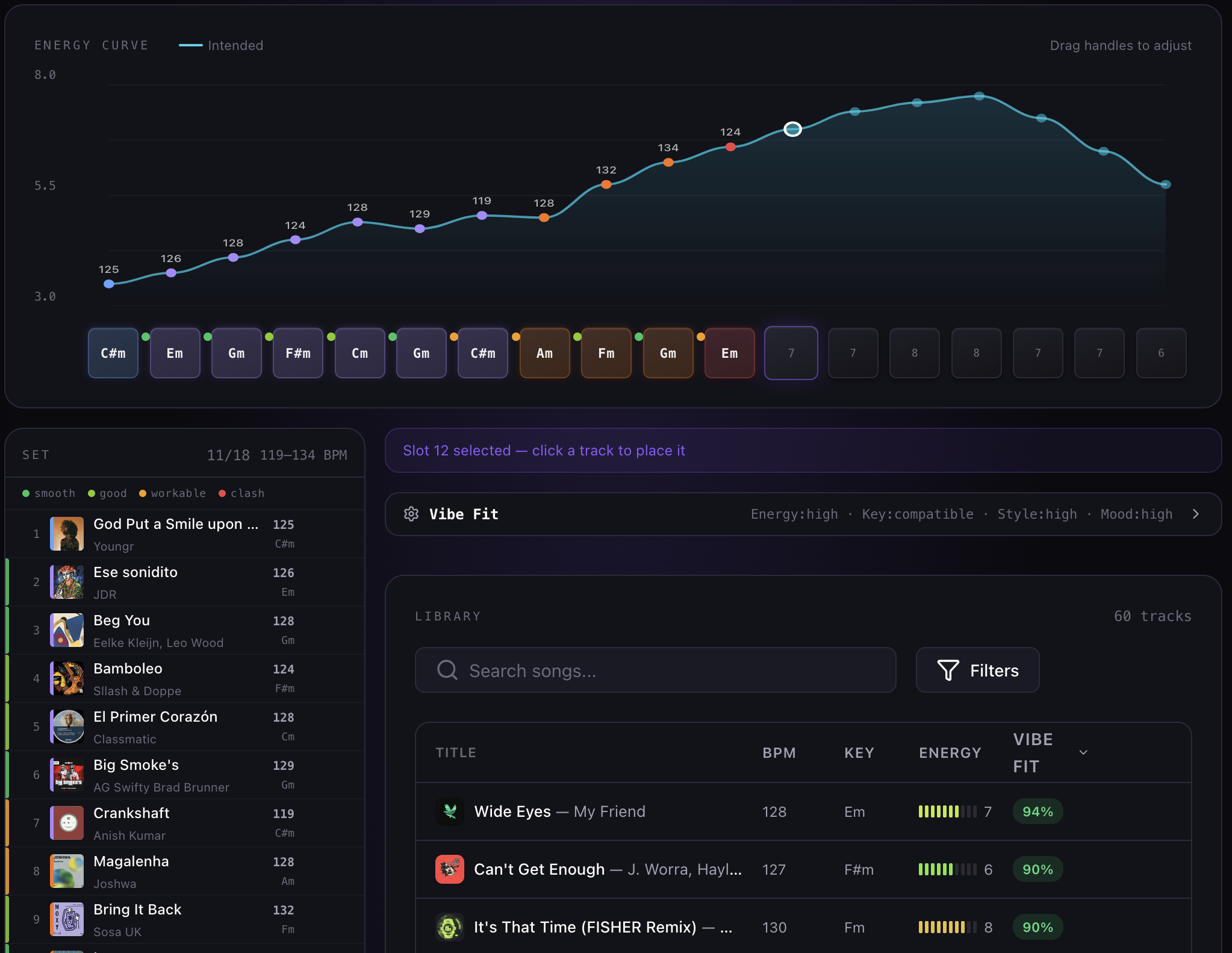The image size is (1232, 953).
Task: Open the Filters button
Action: coord(977,670)
